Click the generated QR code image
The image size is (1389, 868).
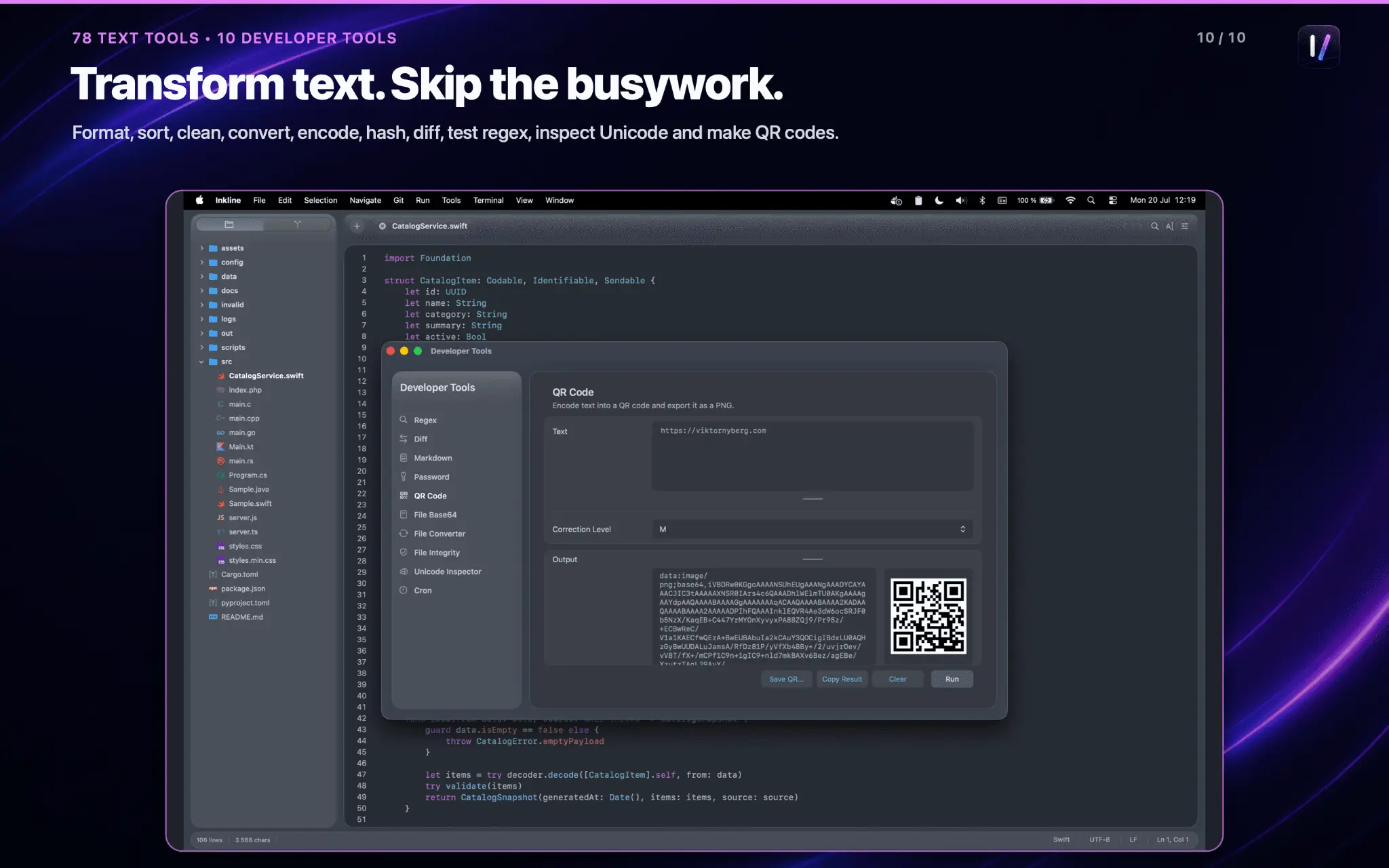point(928,616)
